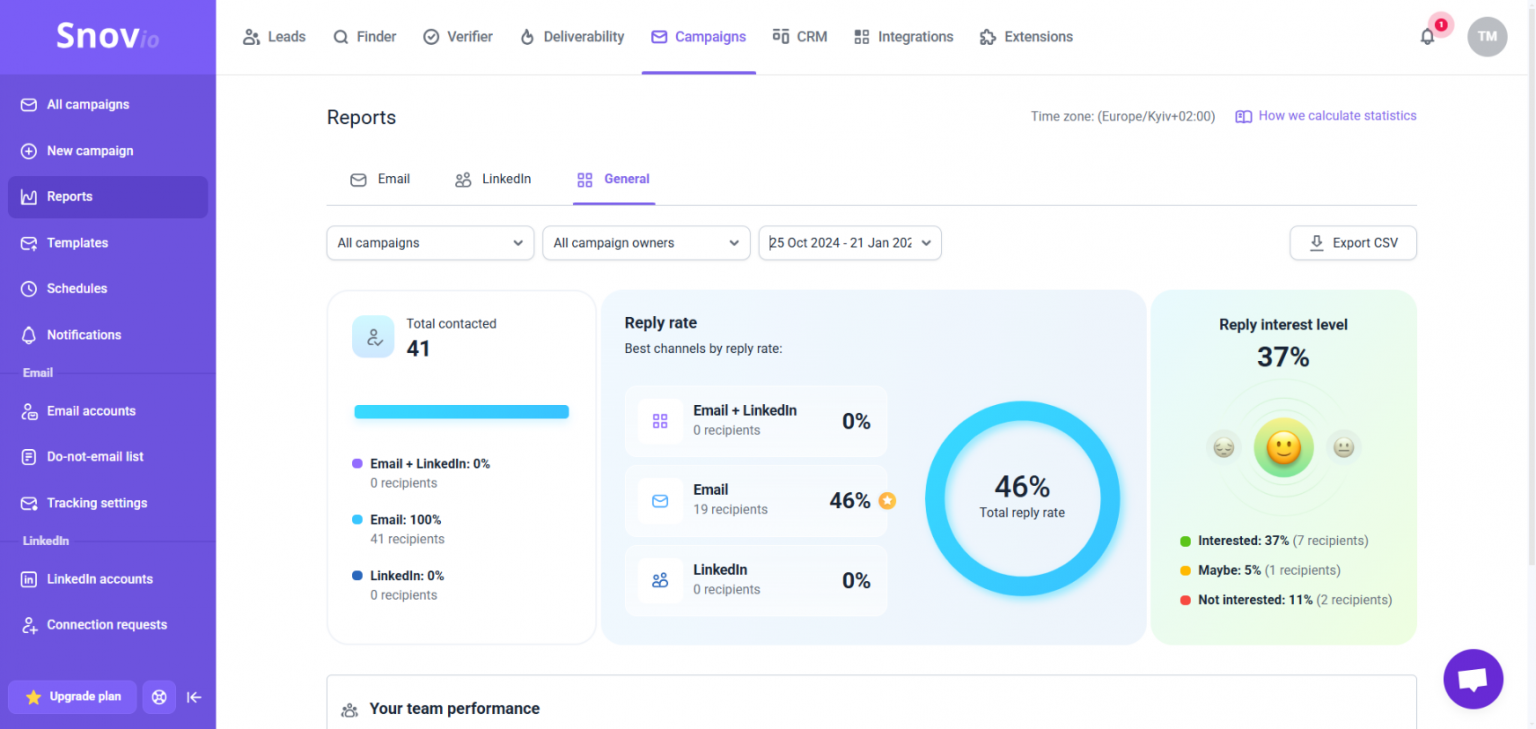Switch to the LinkedIn reports tab
The height and width of the screenshot is (729, 1536).
click(493, 179)
